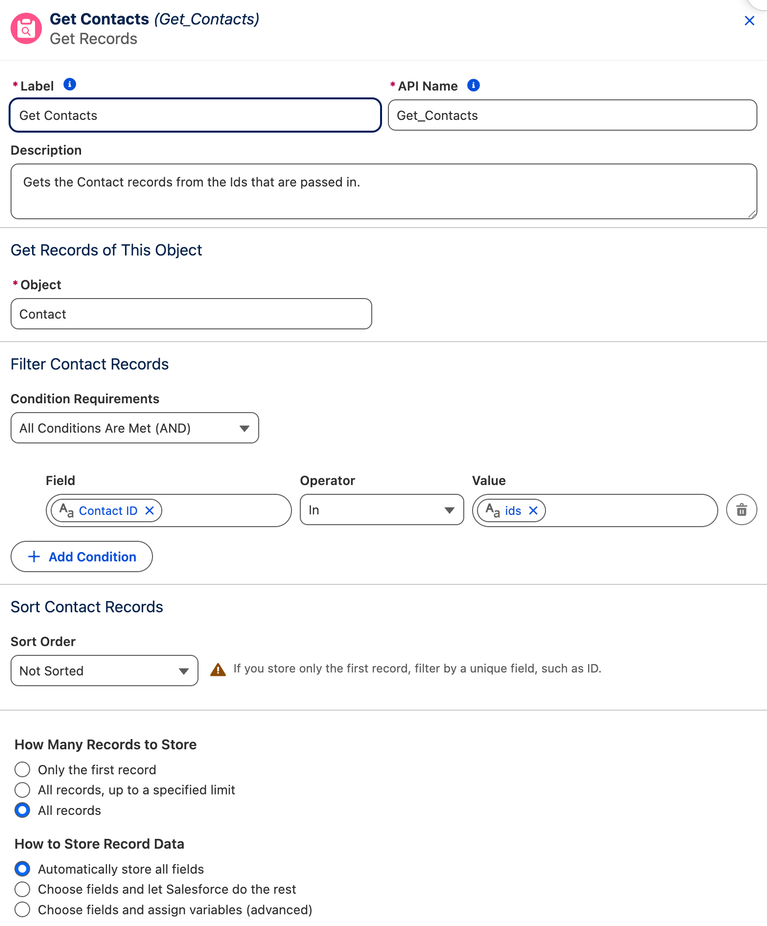The image size is (767, 926).
Task: Select the All records radio button
Action: point(22,810)
